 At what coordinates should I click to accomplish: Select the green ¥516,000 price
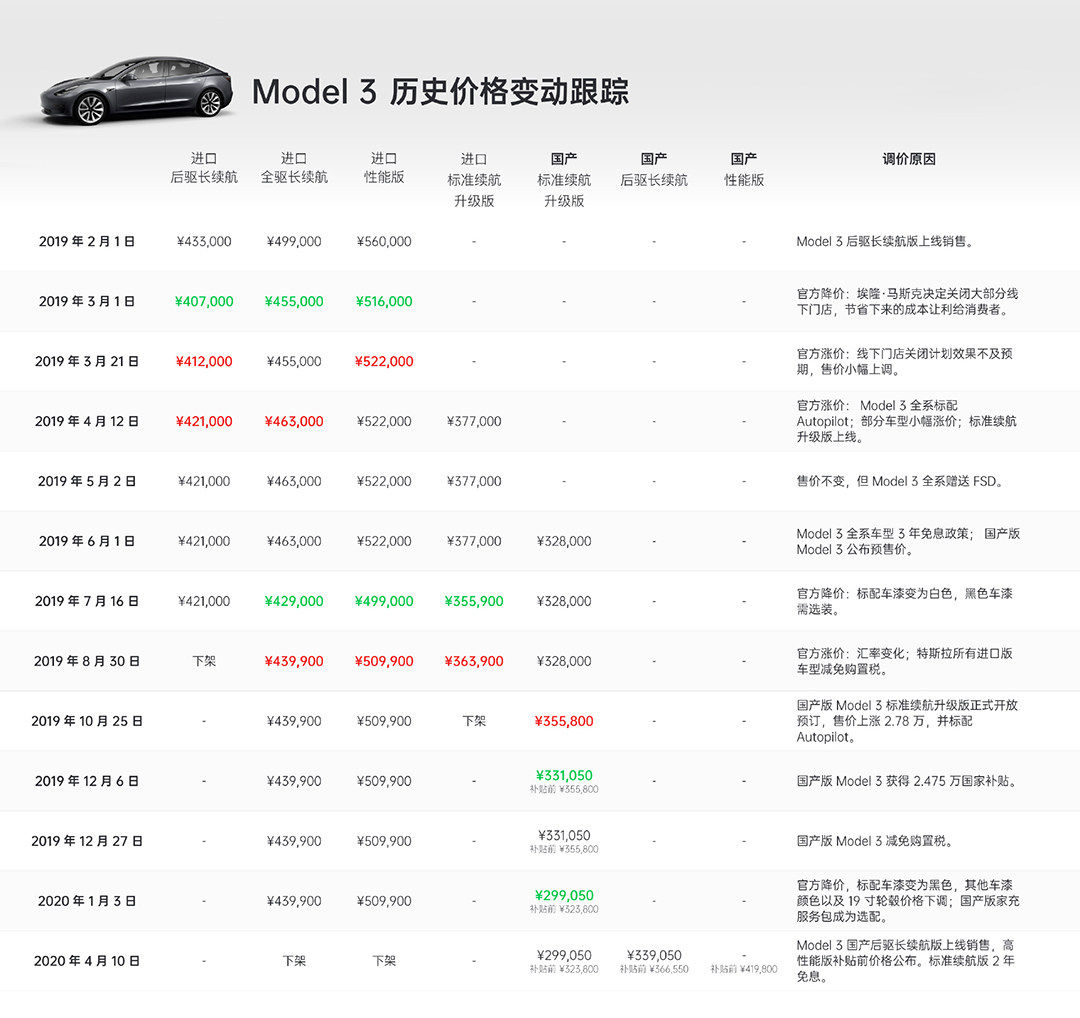tap(384, 301)
